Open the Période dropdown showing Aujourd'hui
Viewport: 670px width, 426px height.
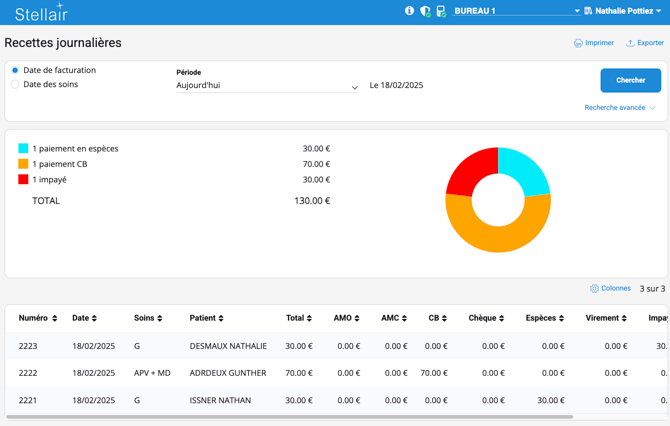click(267, 86)
